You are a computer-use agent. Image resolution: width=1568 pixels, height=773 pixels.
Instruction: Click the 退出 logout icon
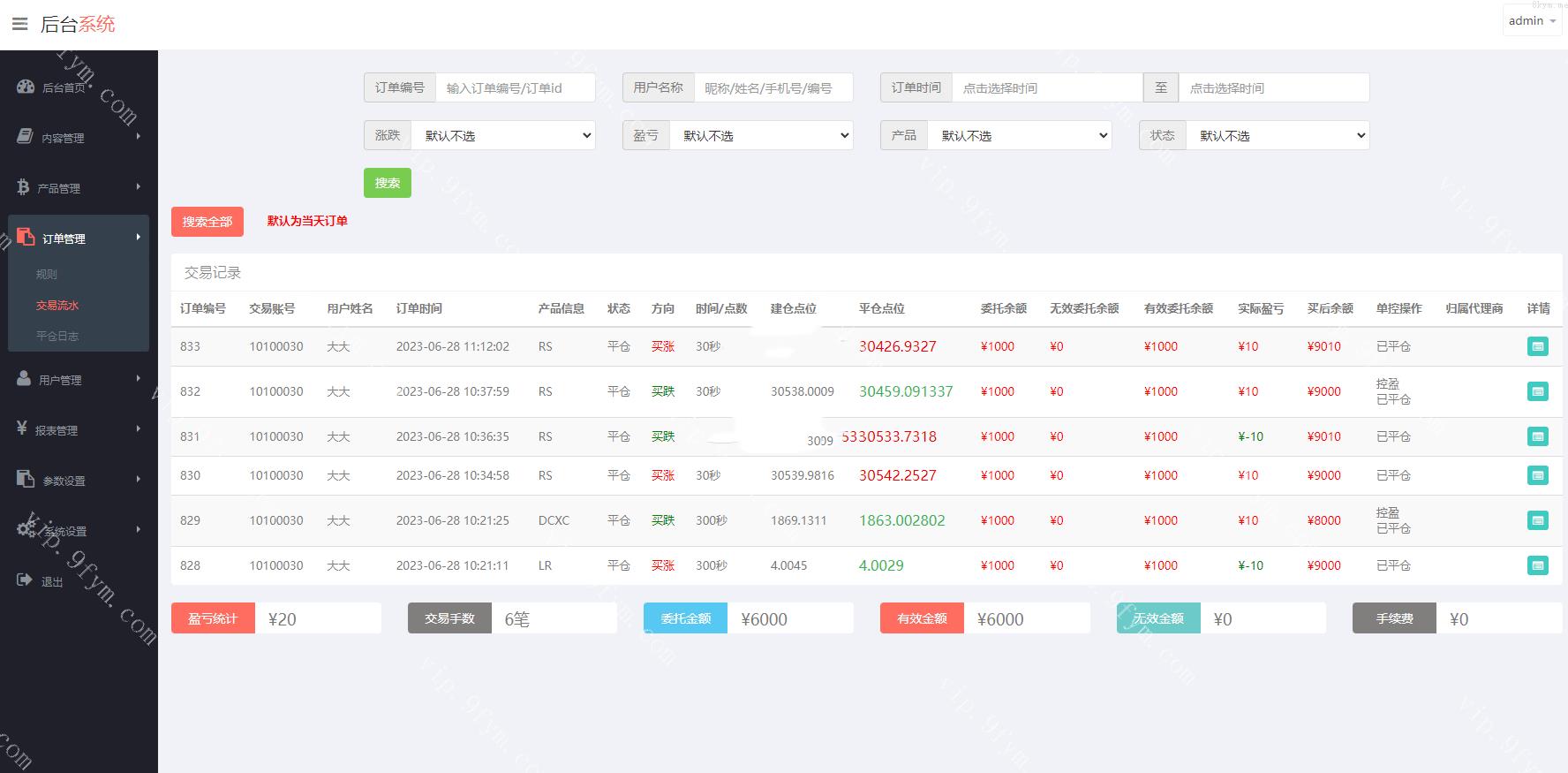pos(25,580)
